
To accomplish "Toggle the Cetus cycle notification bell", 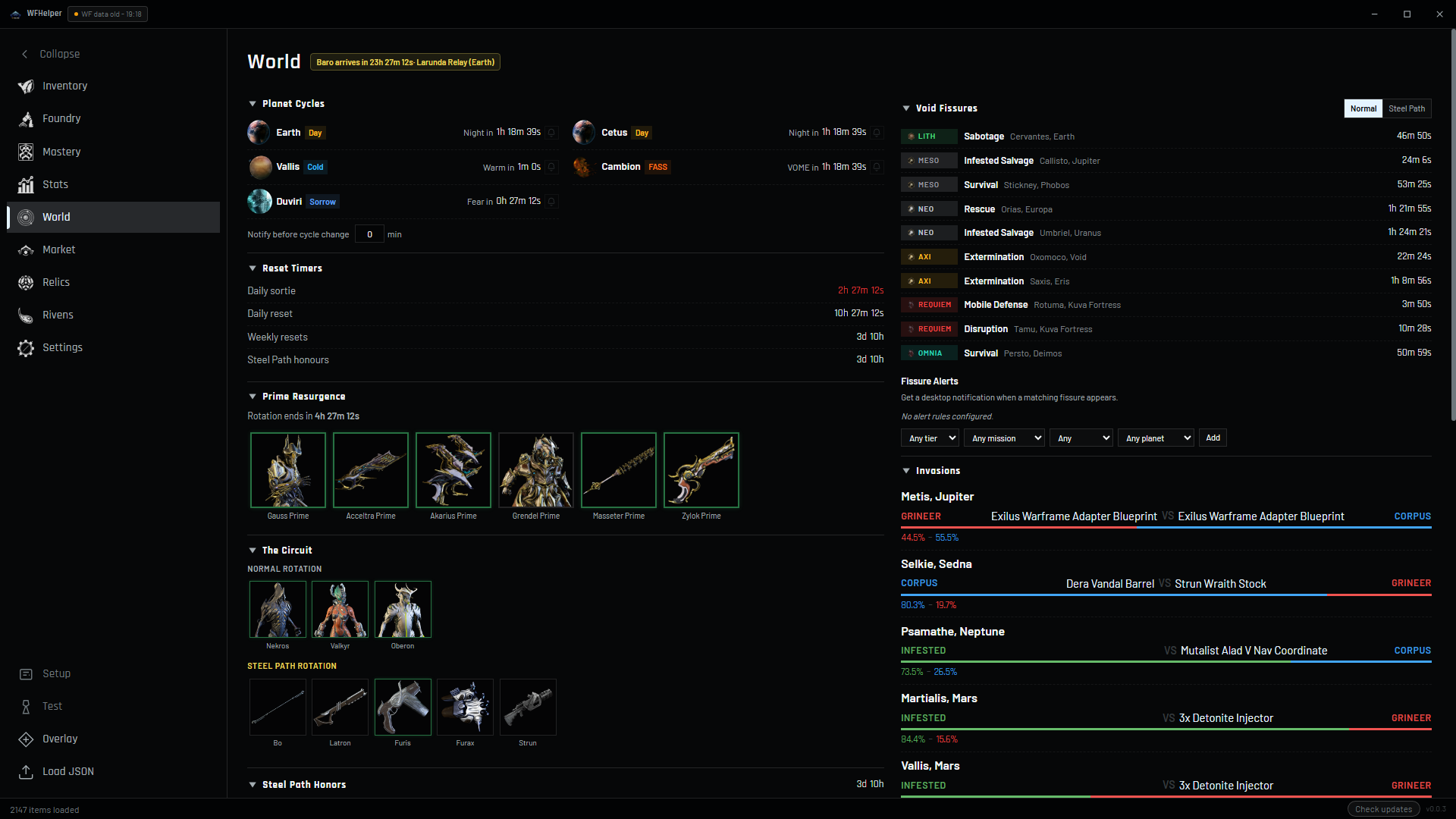I will tap(877, 133).
